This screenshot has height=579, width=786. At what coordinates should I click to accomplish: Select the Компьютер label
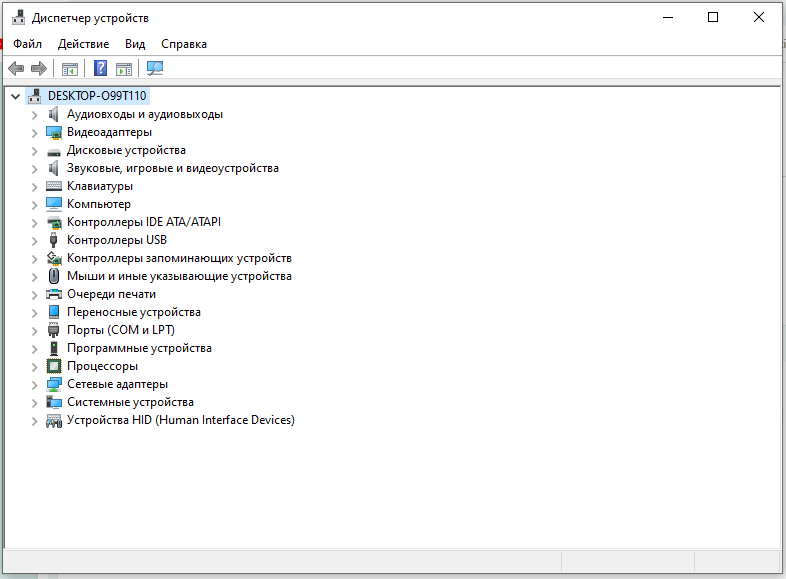[x=99, y=204]
